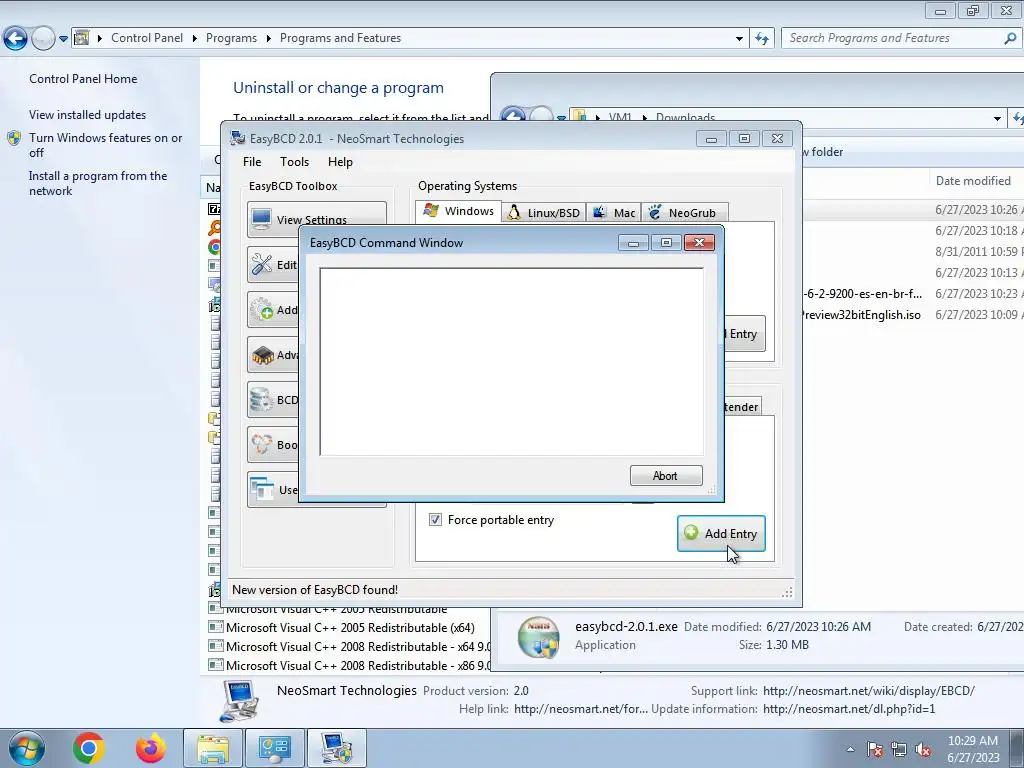Switch to the Mac tab
This screenshot has width=1024, height=768.
614,213
